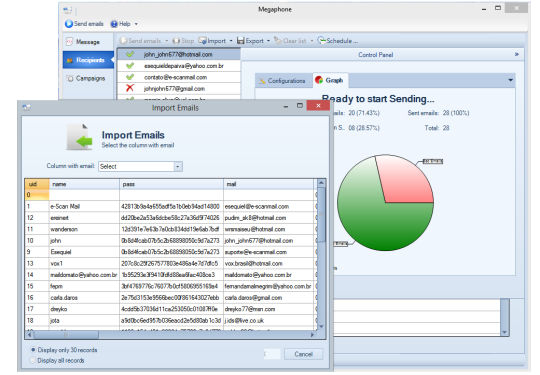Open the Campaigns sidebar section

click(x=87, y=78)
